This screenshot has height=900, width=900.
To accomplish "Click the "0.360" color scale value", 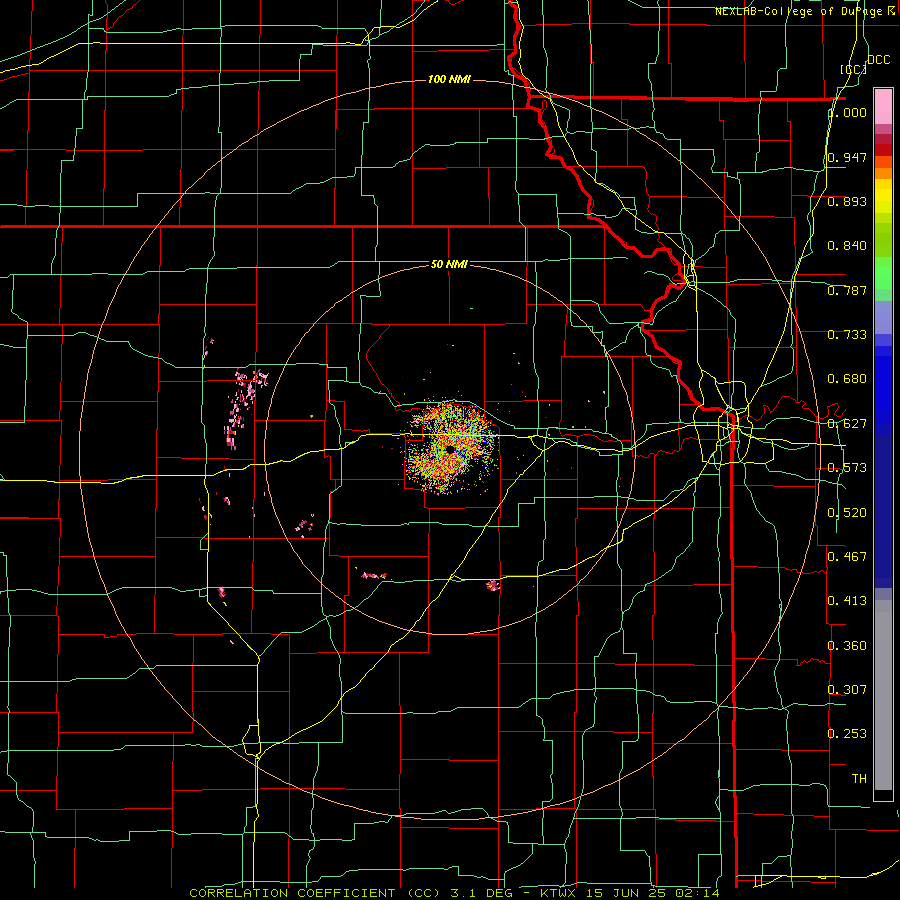I will (x=847, y=646).
